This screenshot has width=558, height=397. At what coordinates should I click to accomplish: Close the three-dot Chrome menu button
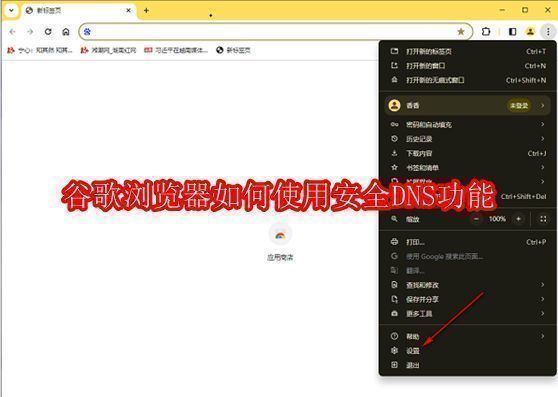click(x=548, y=32)
